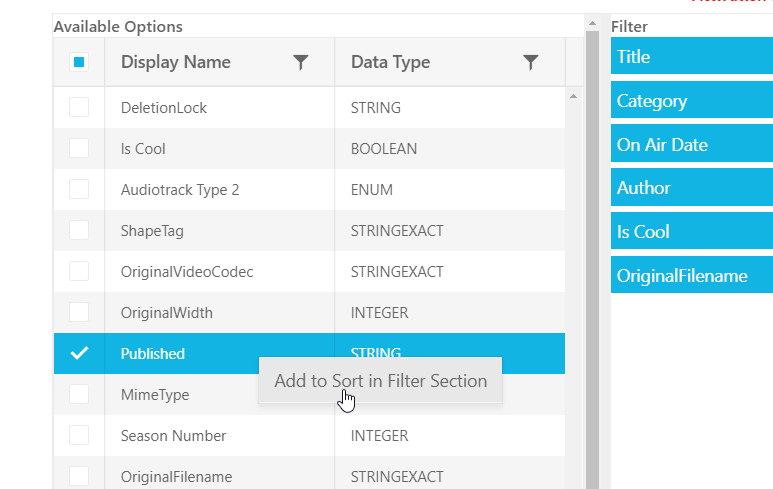Open the Display Name column filter icon

click(x=301, y=62)
